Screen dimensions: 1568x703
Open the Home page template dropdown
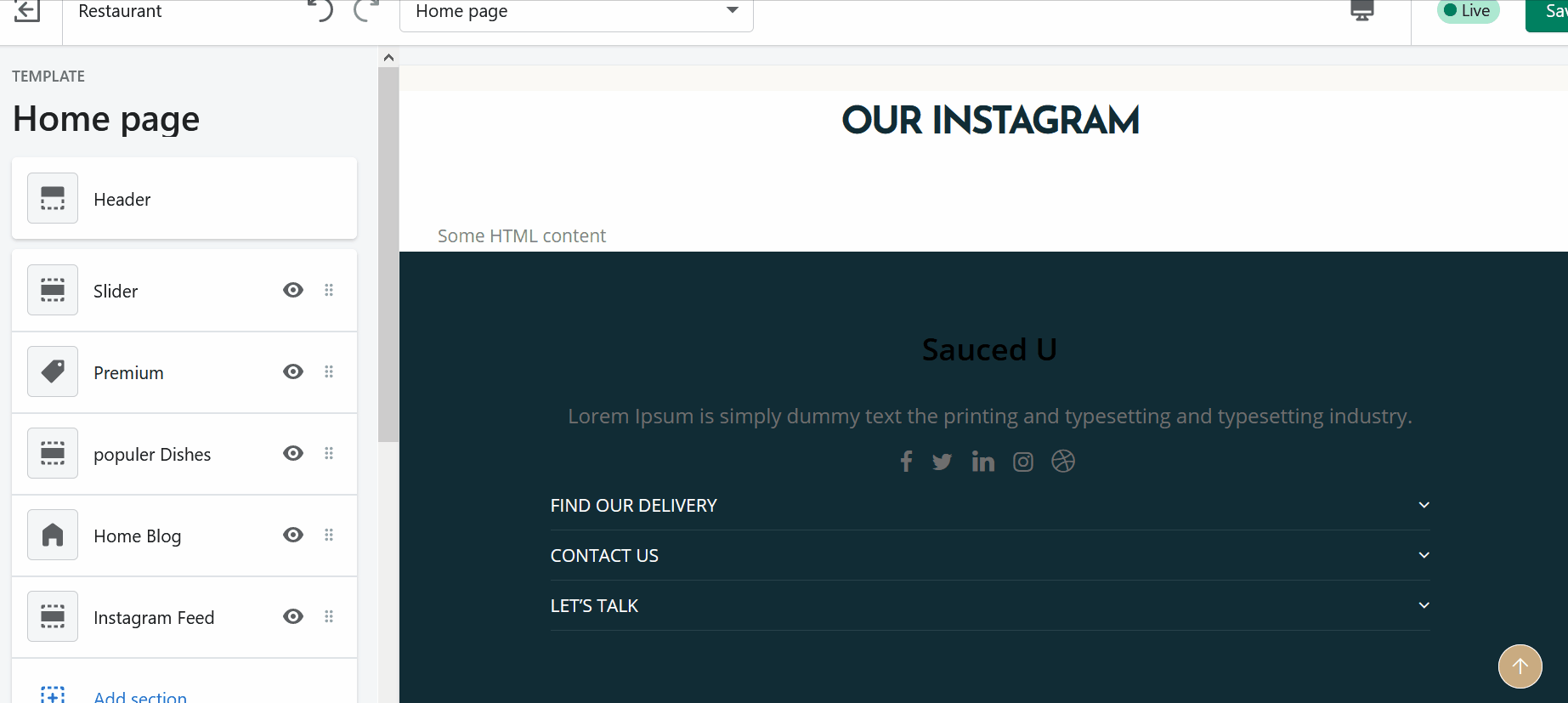(x=576, y=12)
